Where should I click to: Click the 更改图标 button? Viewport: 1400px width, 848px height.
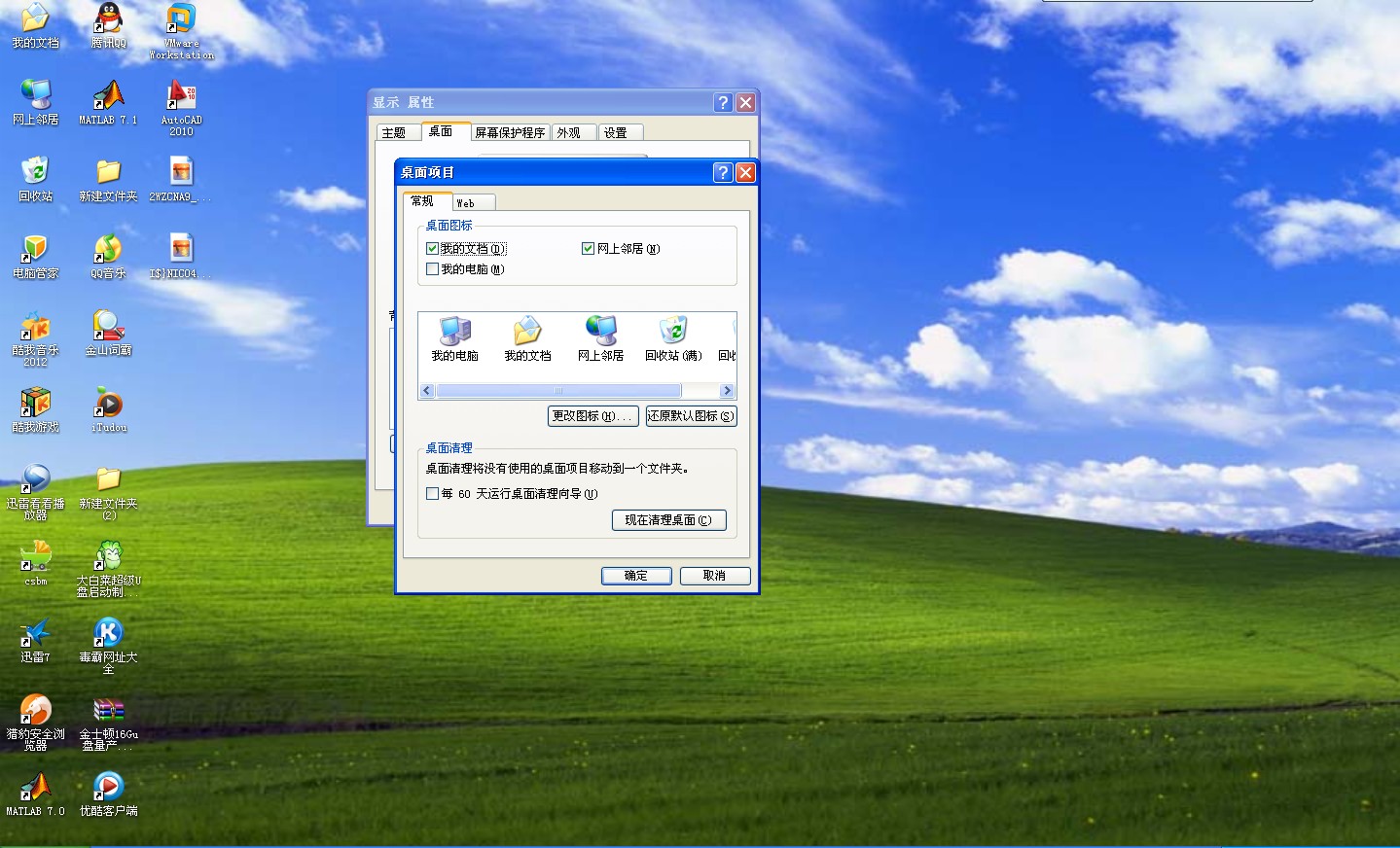point(593,416)
